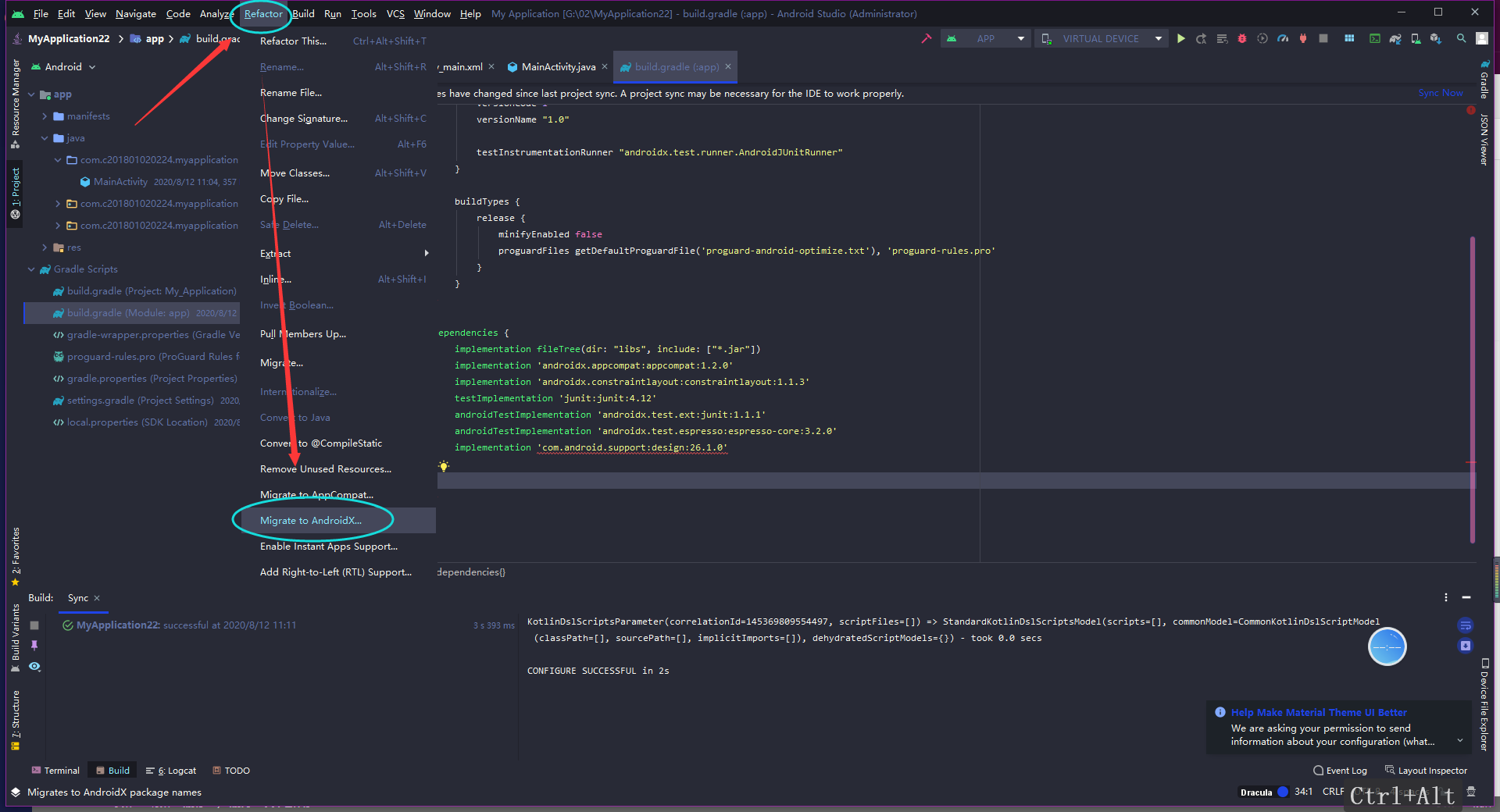Choose Remove Unused Resources menu item
1500x812 pixels.
point(337,469)
